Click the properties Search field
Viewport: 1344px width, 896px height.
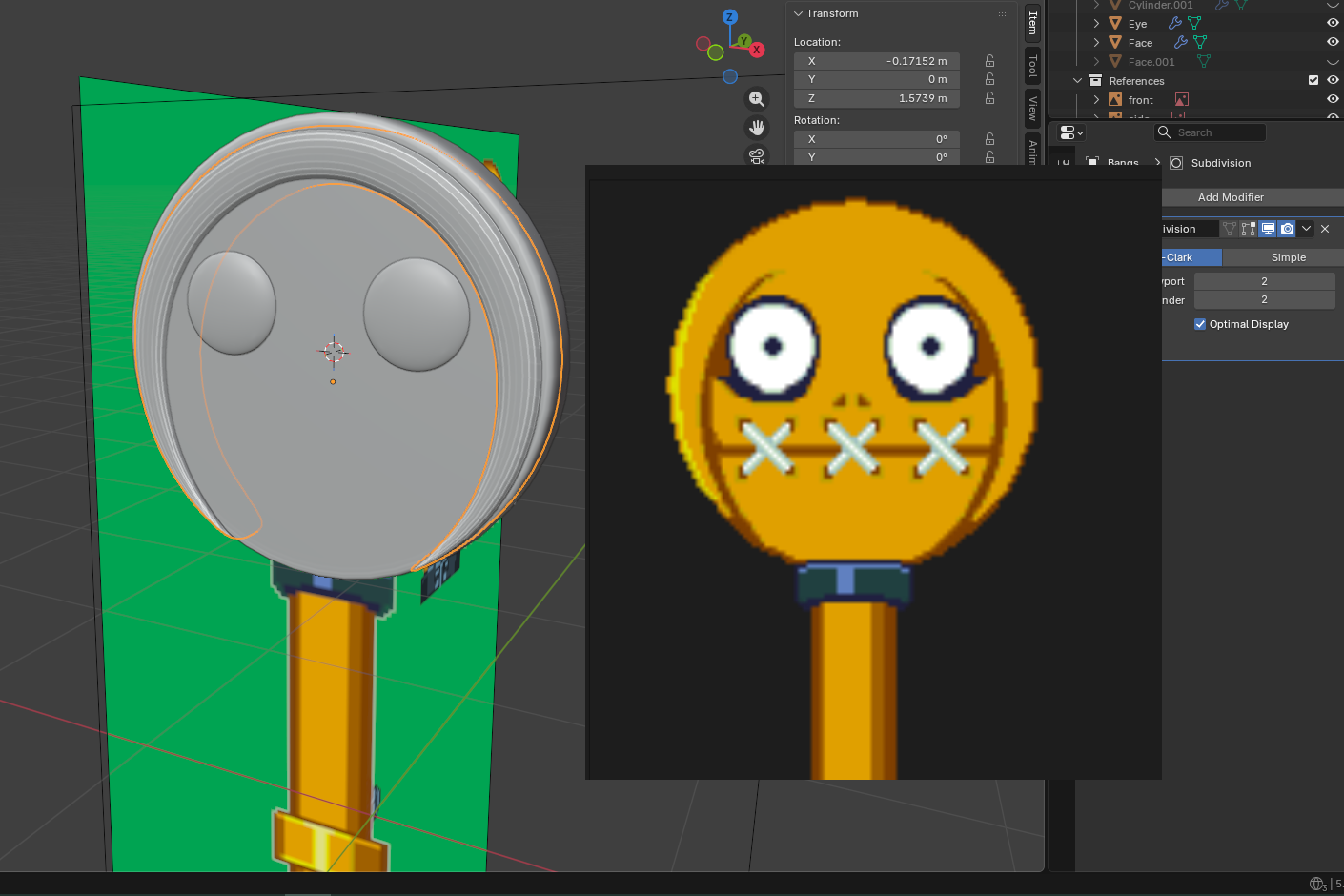point(1211,132)
